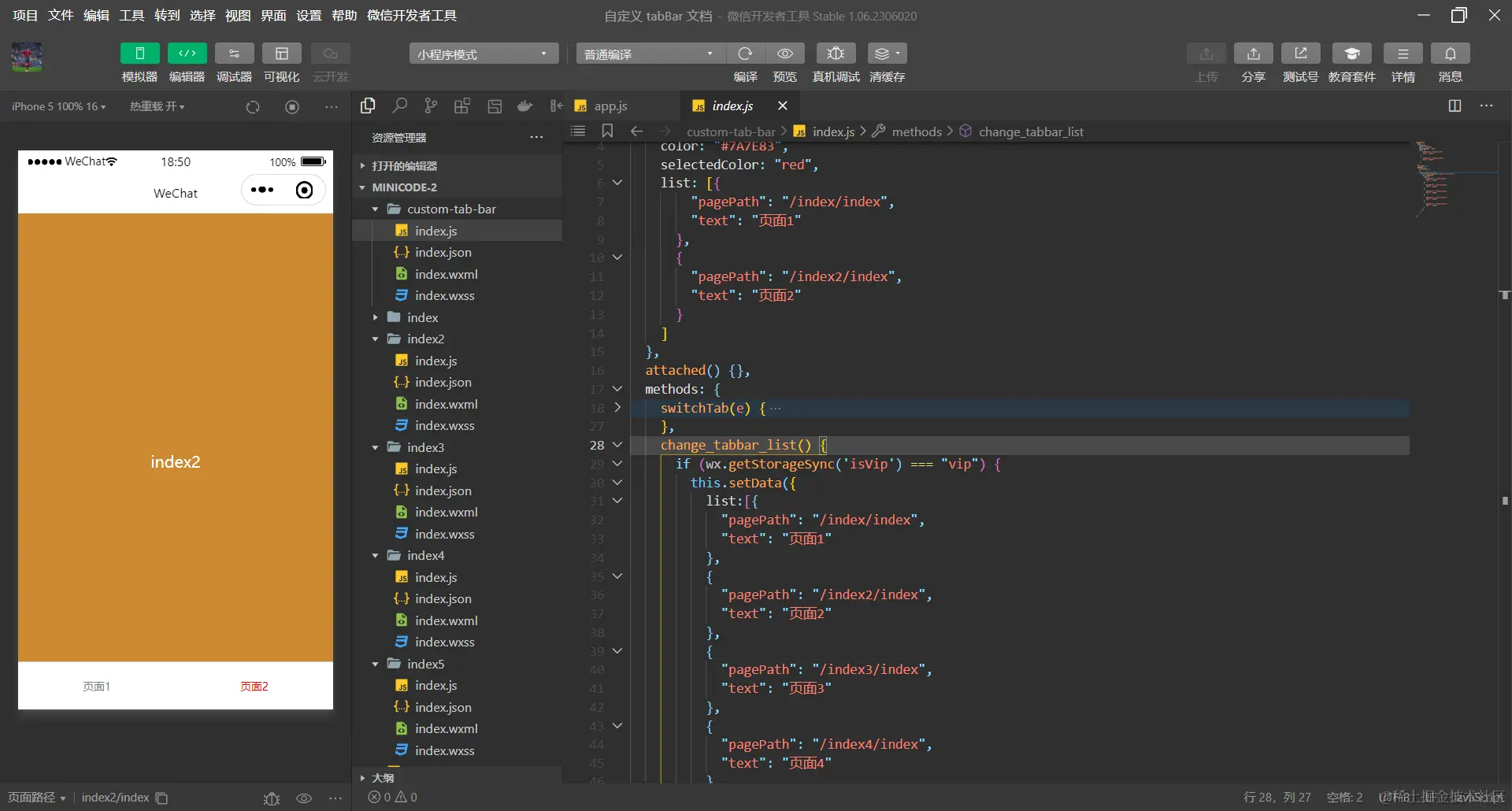Expand the index folder in the file tree
The width and height of the screenshot is (1512, 811).
coord(422,317)
